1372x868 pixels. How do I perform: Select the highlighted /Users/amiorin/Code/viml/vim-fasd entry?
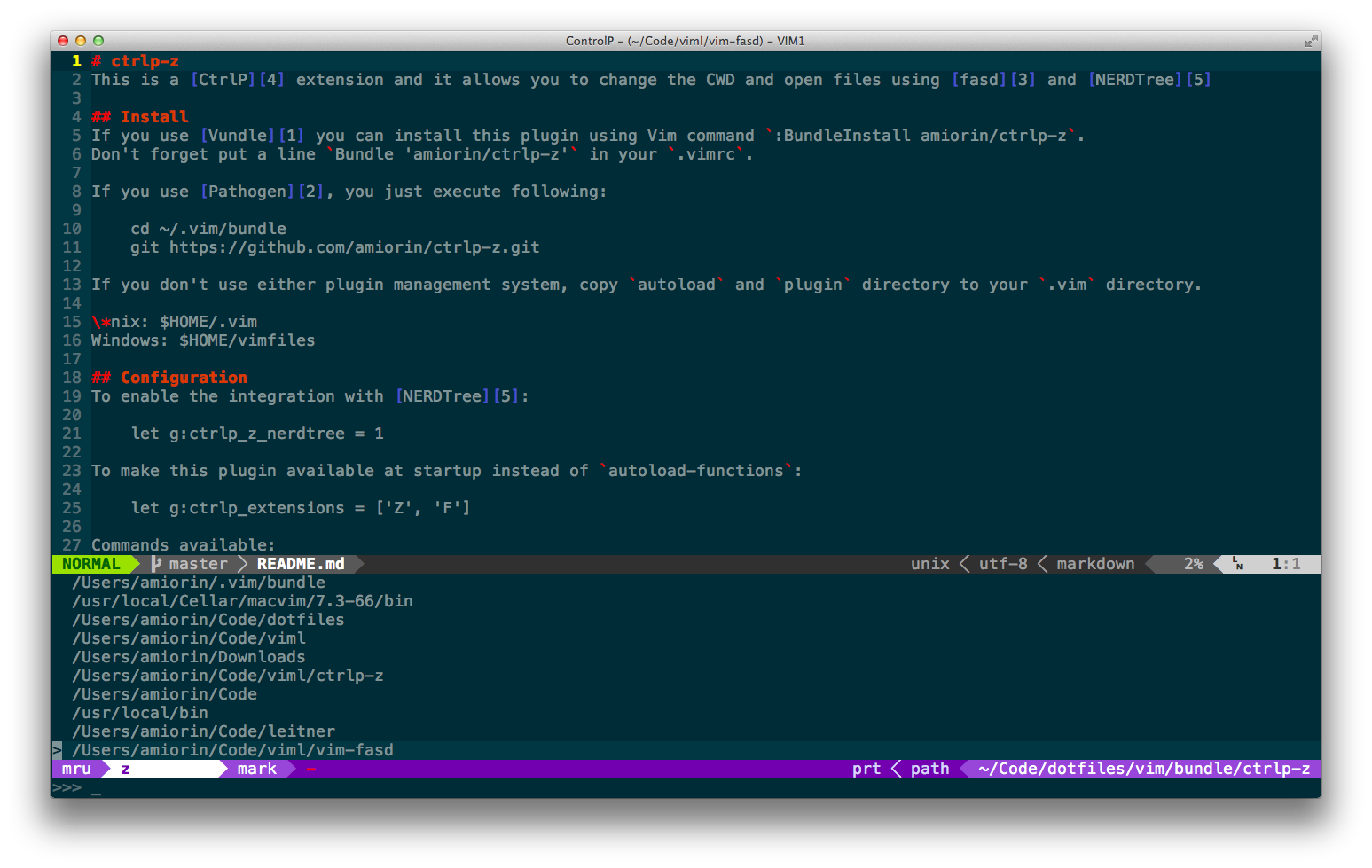pyautogui.click(x=233, y=750)
